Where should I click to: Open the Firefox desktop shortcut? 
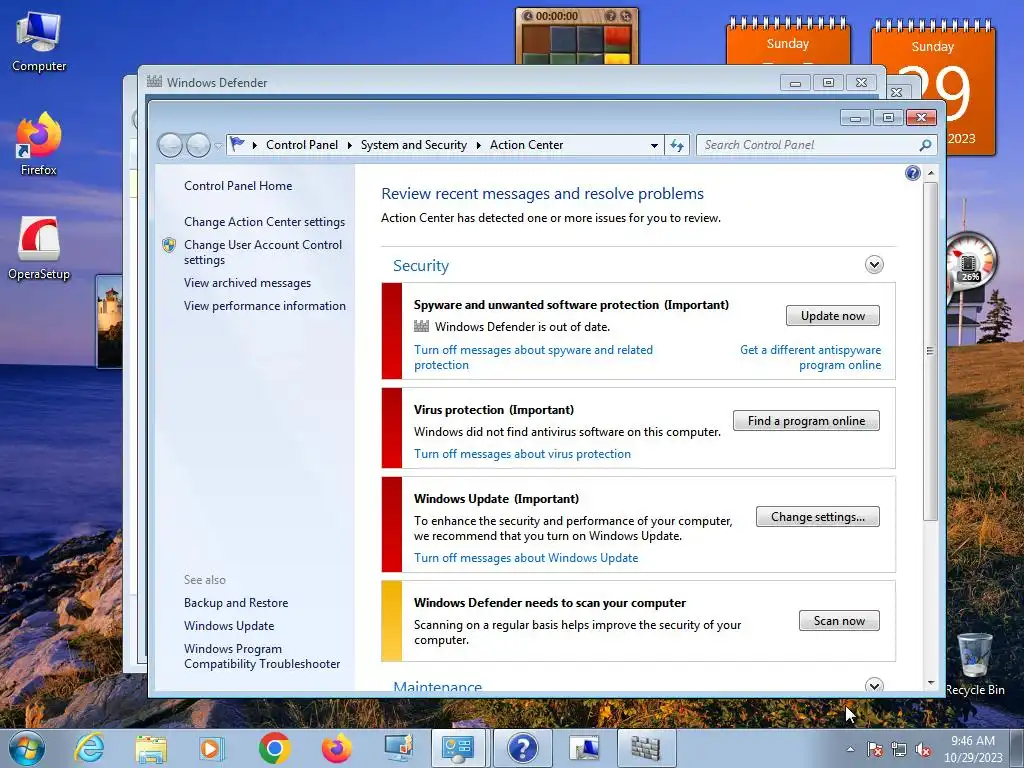39,144
